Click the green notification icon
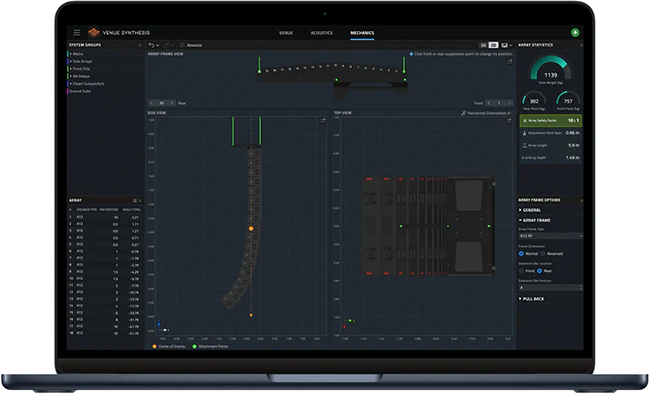The width and height of the screenshot is (650, 394). click(575, 32)
